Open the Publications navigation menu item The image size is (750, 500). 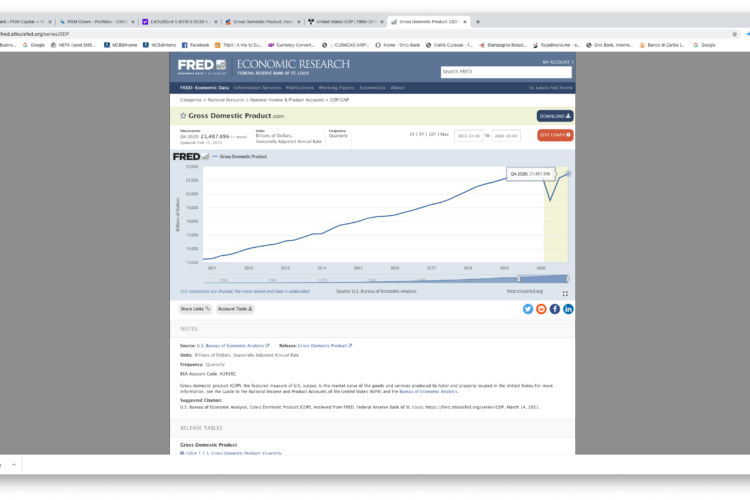(299, 88)
